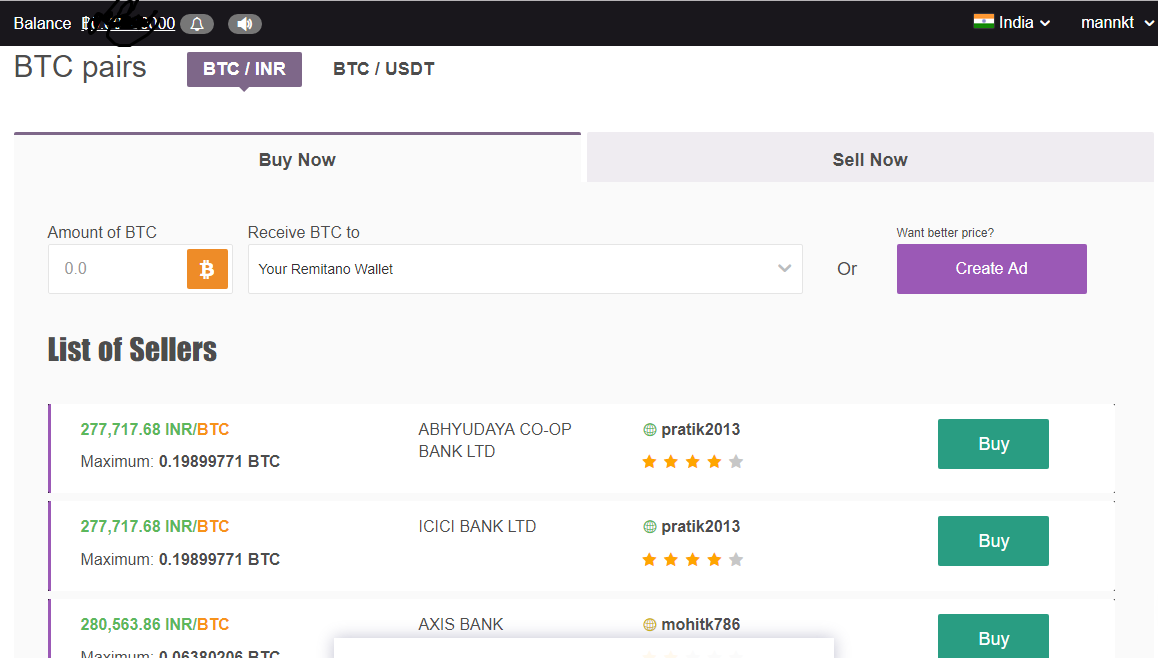Click the List of Sellers heading

pyautogui.click(x=132, y=349)
